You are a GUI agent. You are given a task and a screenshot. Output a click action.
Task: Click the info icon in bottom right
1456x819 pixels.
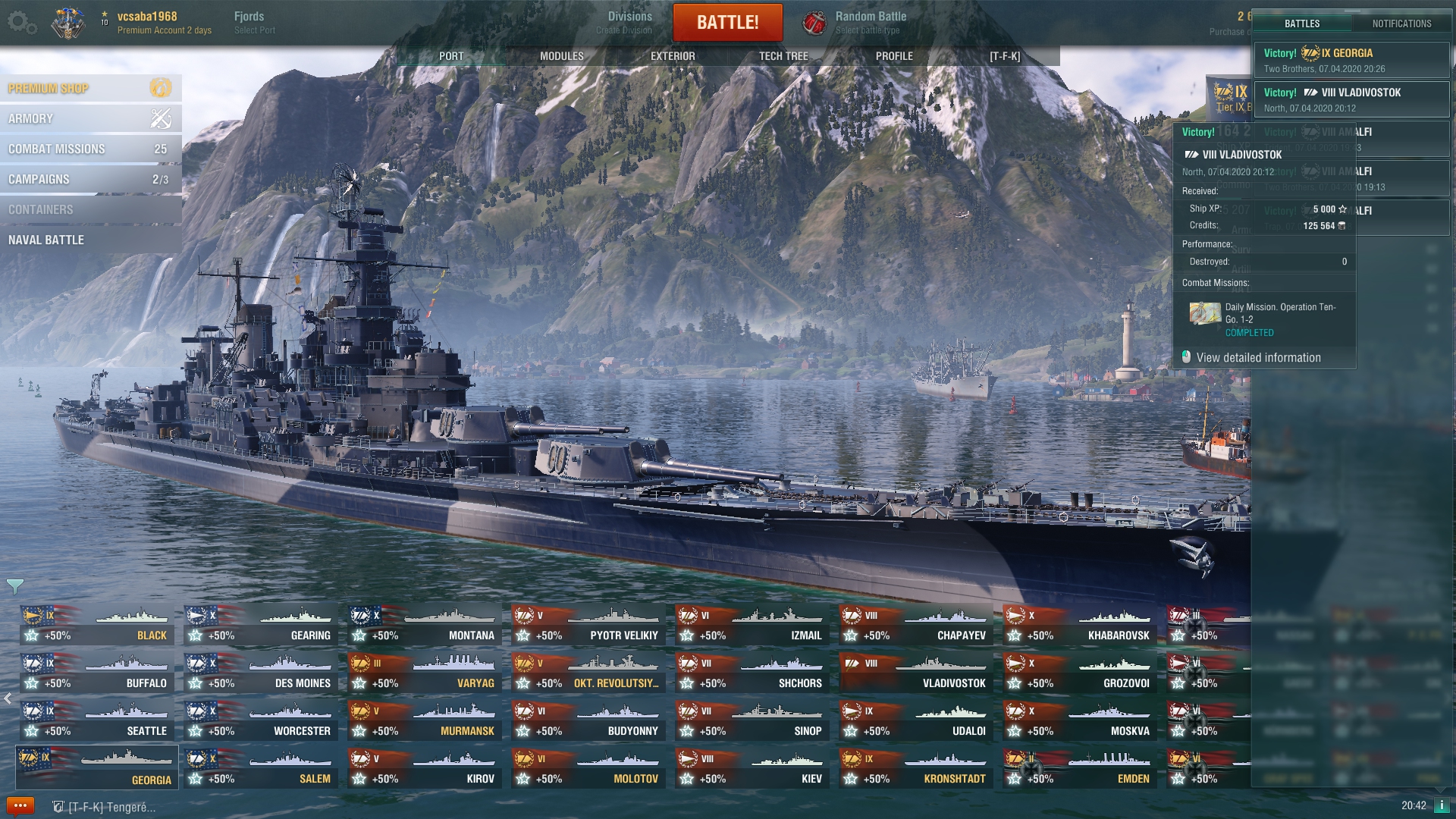click(1442, 805)
